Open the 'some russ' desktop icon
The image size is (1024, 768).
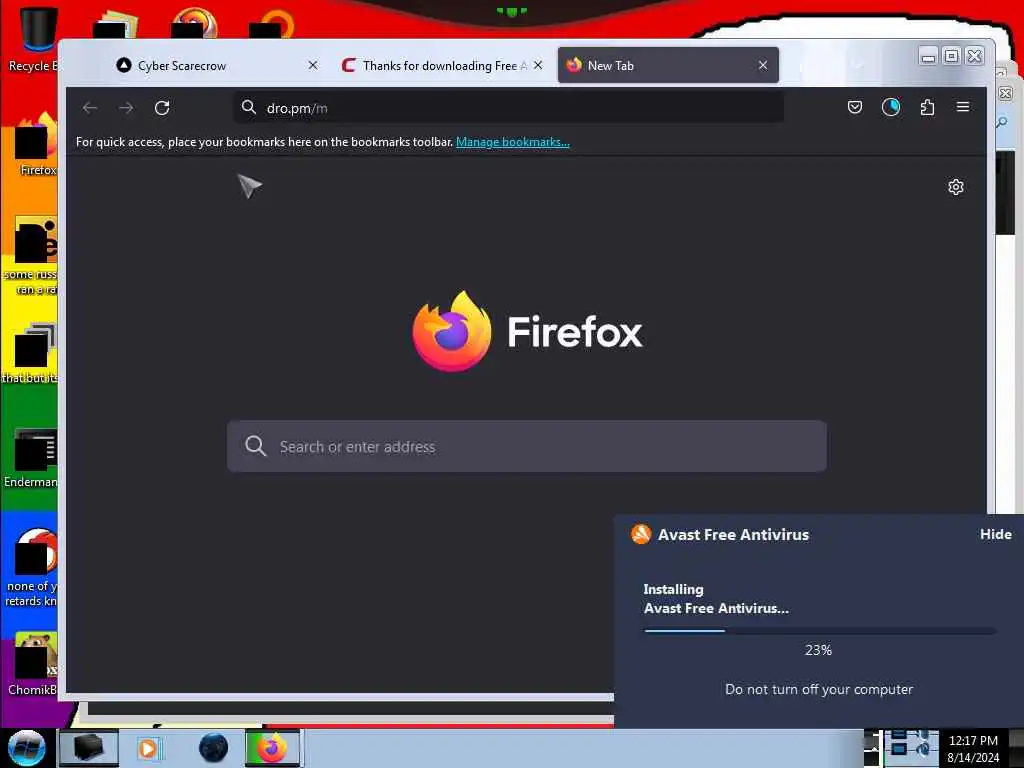tap(31, 256)
